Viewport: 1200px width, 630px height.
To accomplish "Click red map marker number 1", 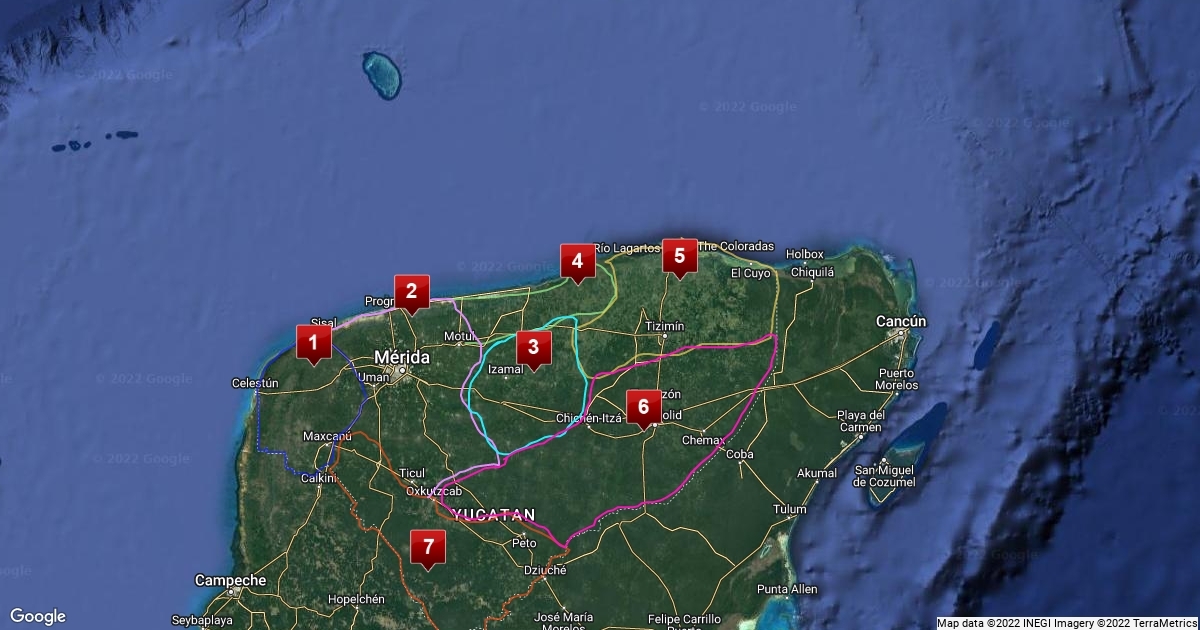I will [313, 344].
